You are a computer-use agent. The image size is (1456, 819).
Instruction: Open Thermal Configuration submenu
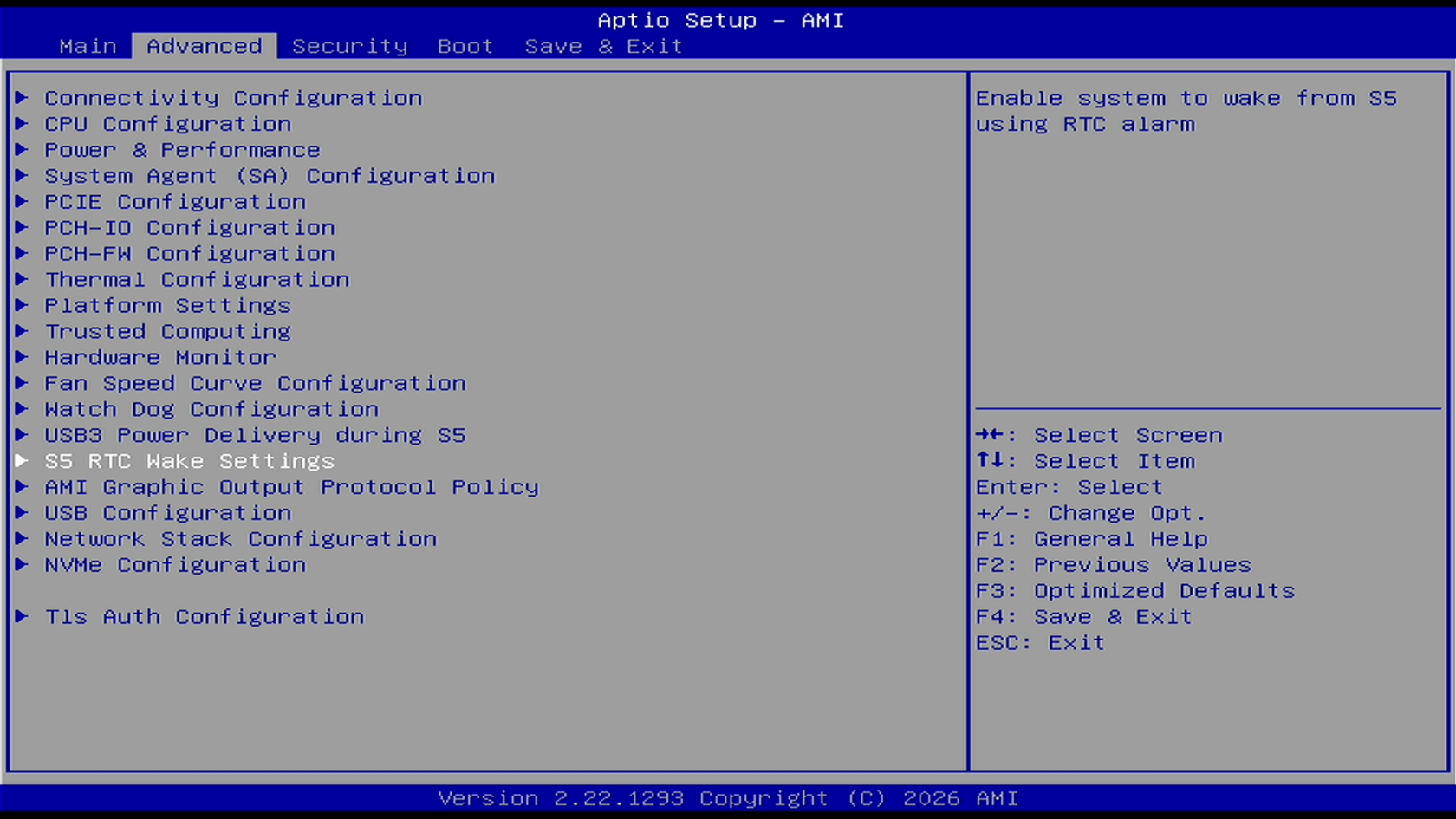coord(197,280)
